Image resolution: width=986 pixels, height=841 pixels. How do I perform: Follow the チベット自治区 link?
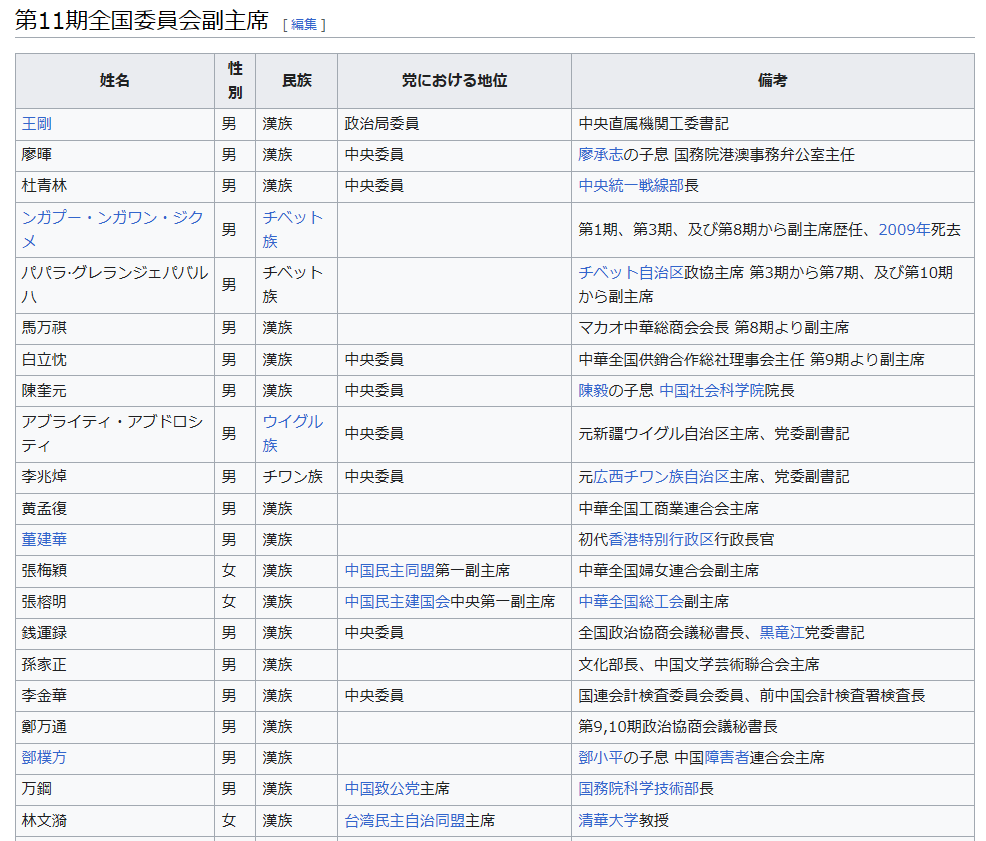pyautogui.click(x=631, y=273)
